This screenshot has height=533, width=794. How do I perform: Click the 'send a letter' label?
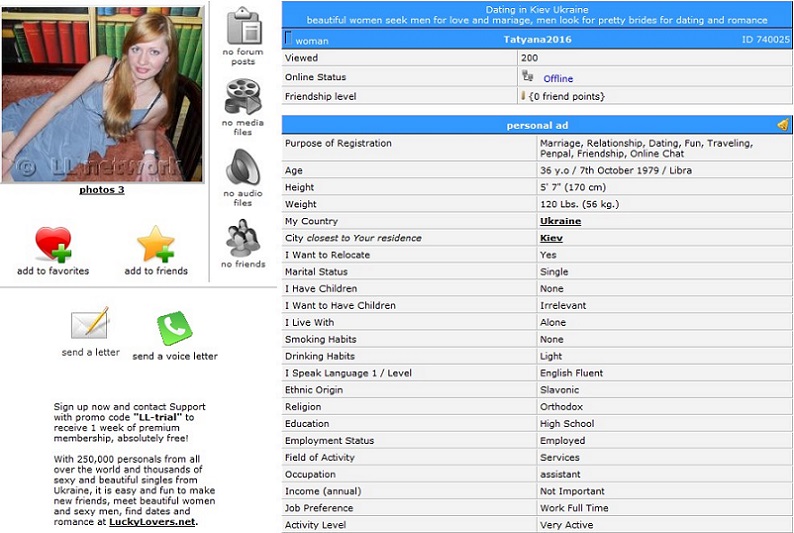click(x=91, y=352)
